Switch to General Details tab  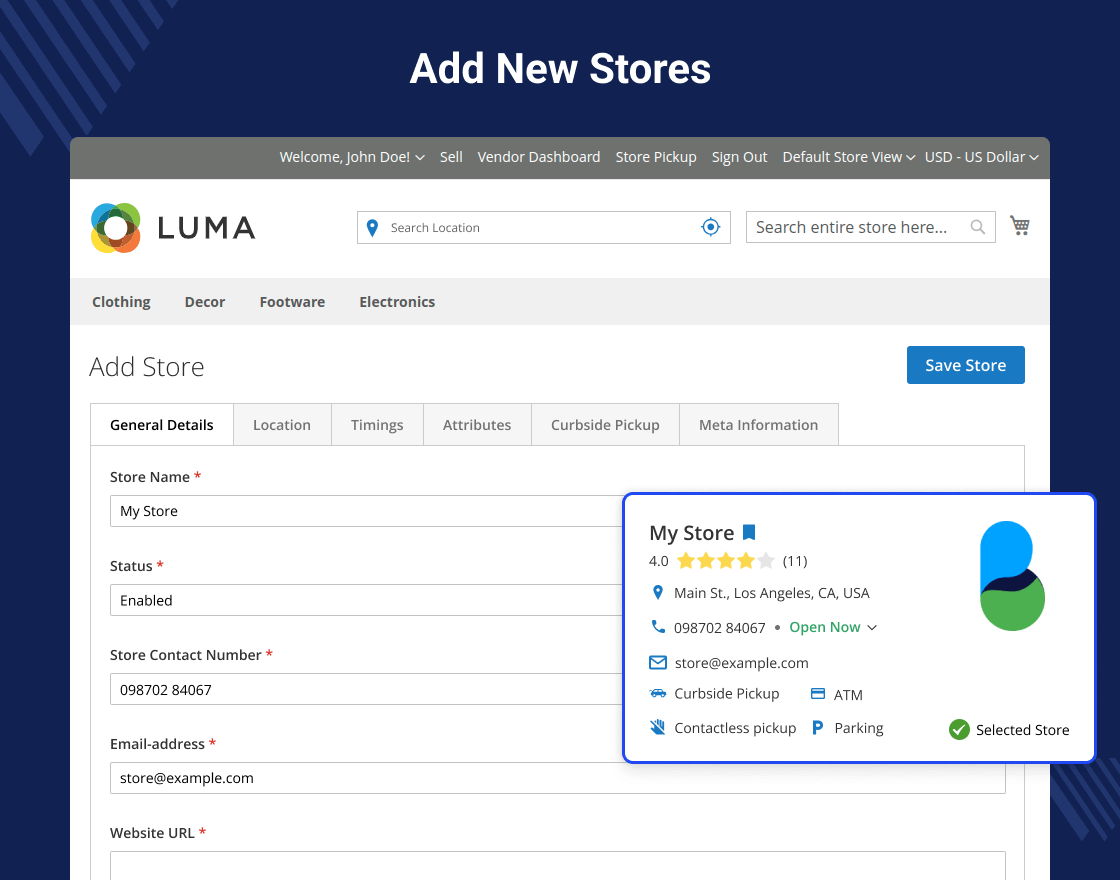tap(162, 425)
